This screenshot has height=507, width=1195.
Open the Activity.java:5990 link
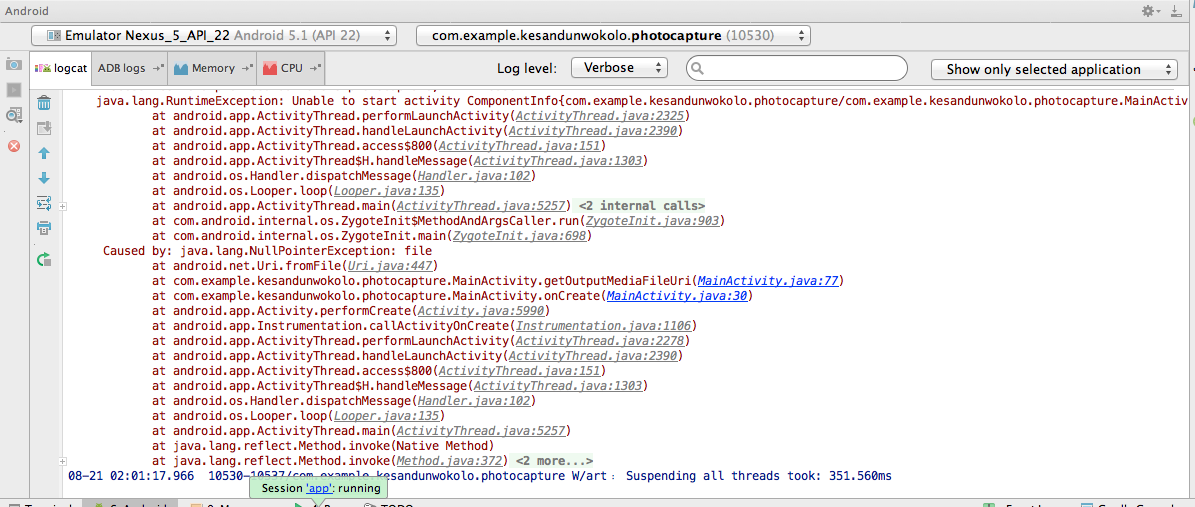pos(480,310)
